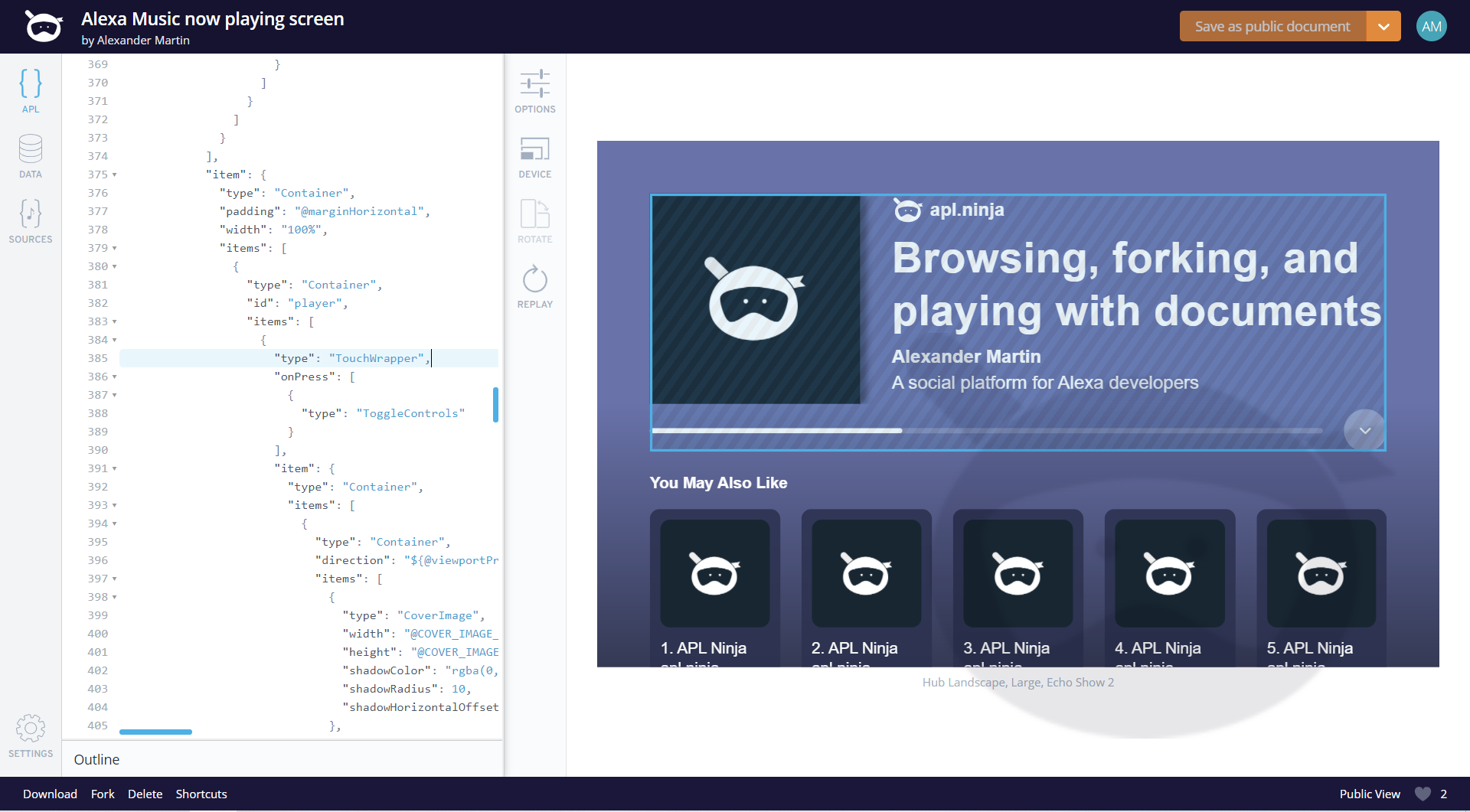
Task: Click the large album cover image
Action: pyautogui.click(x=756, y=299)
